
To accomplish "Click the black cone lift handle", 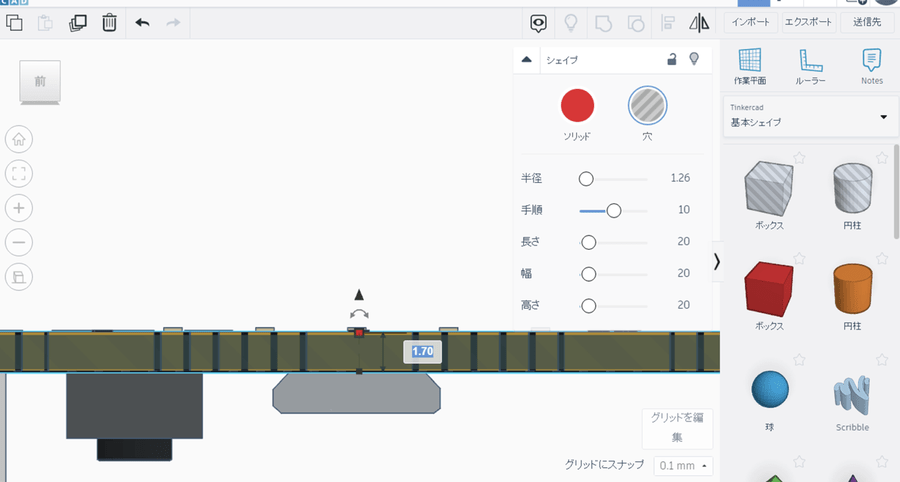I will tap(359, 295).
